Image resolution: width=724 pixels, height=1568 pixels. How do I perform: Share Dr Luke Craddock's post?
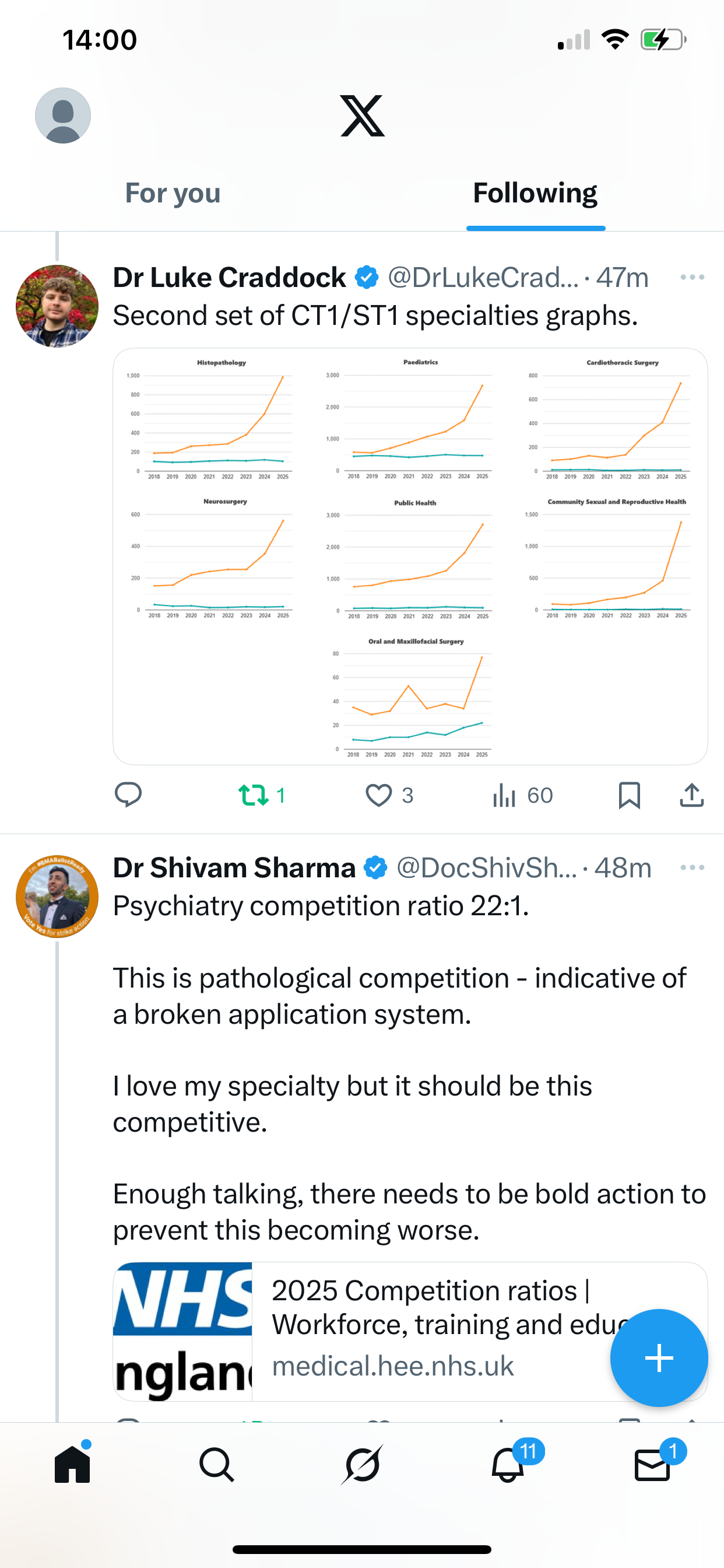692,795
